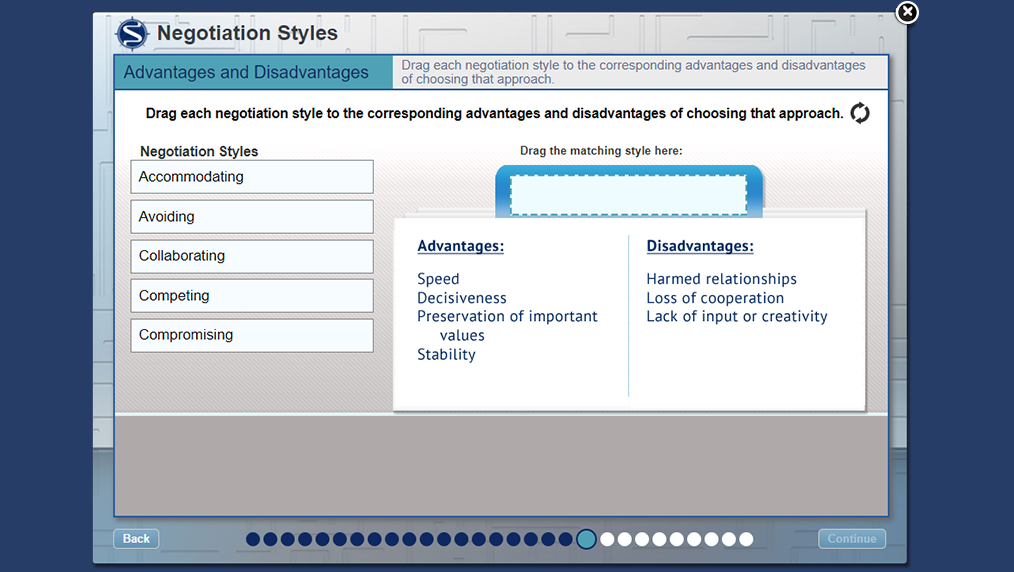Click the first white dot after current
This screenshot has height=572, width=1014.
(x=607, y=539)
